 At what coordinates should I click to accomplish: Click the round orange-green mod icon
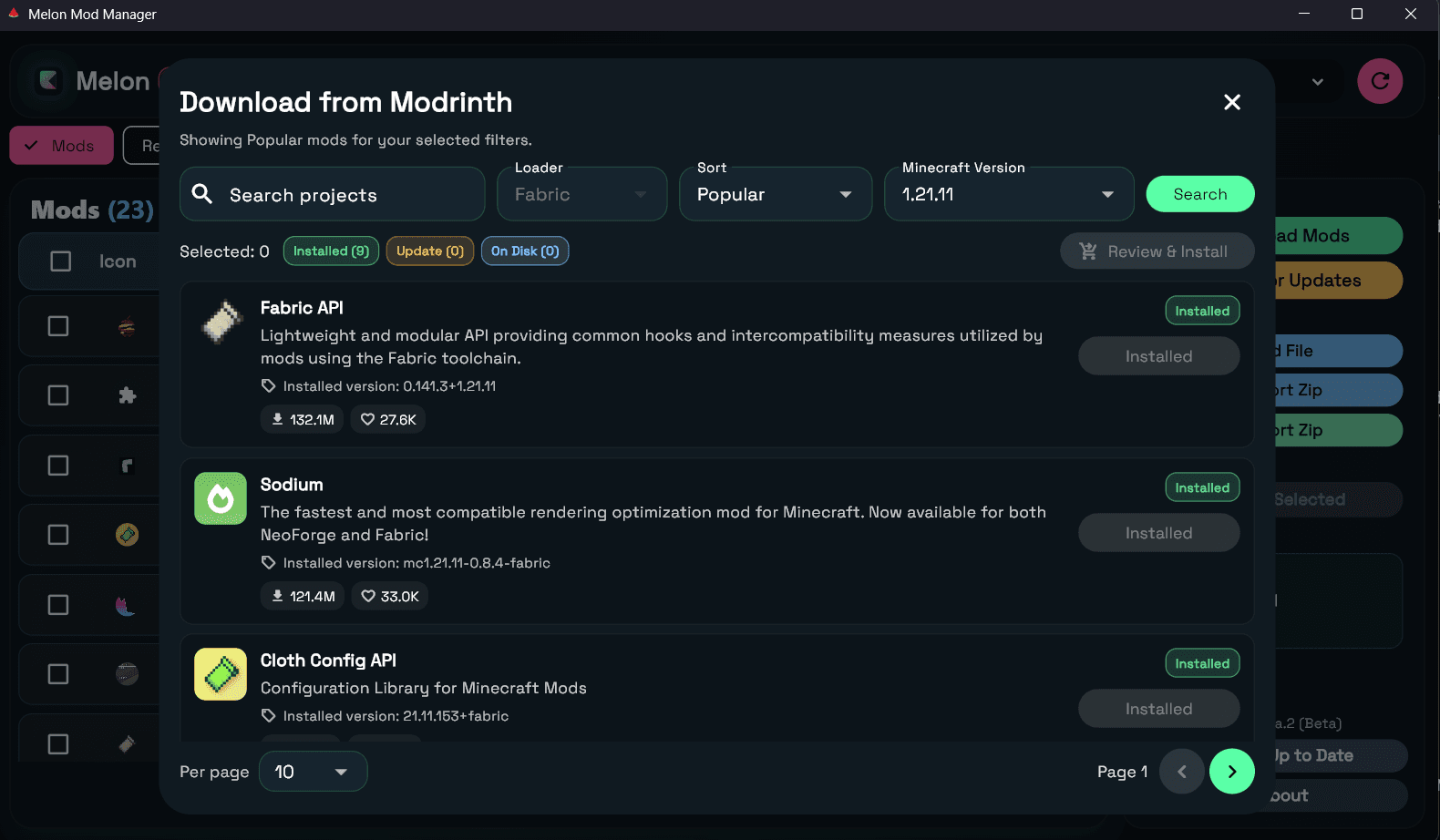(x=128, y=535)
